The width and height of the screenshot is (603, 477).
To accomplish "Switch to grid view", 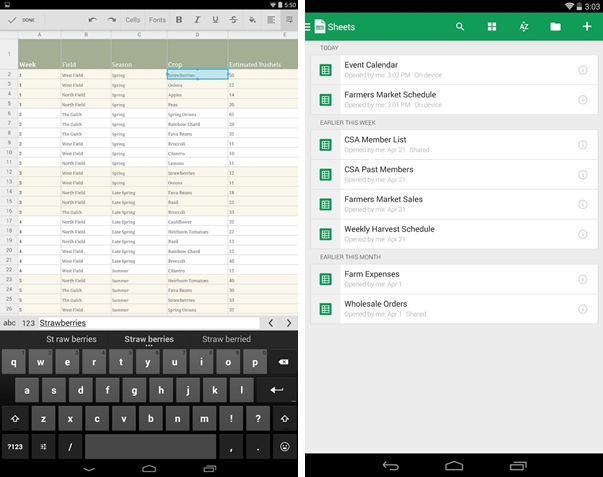I will tap(492, 27).
